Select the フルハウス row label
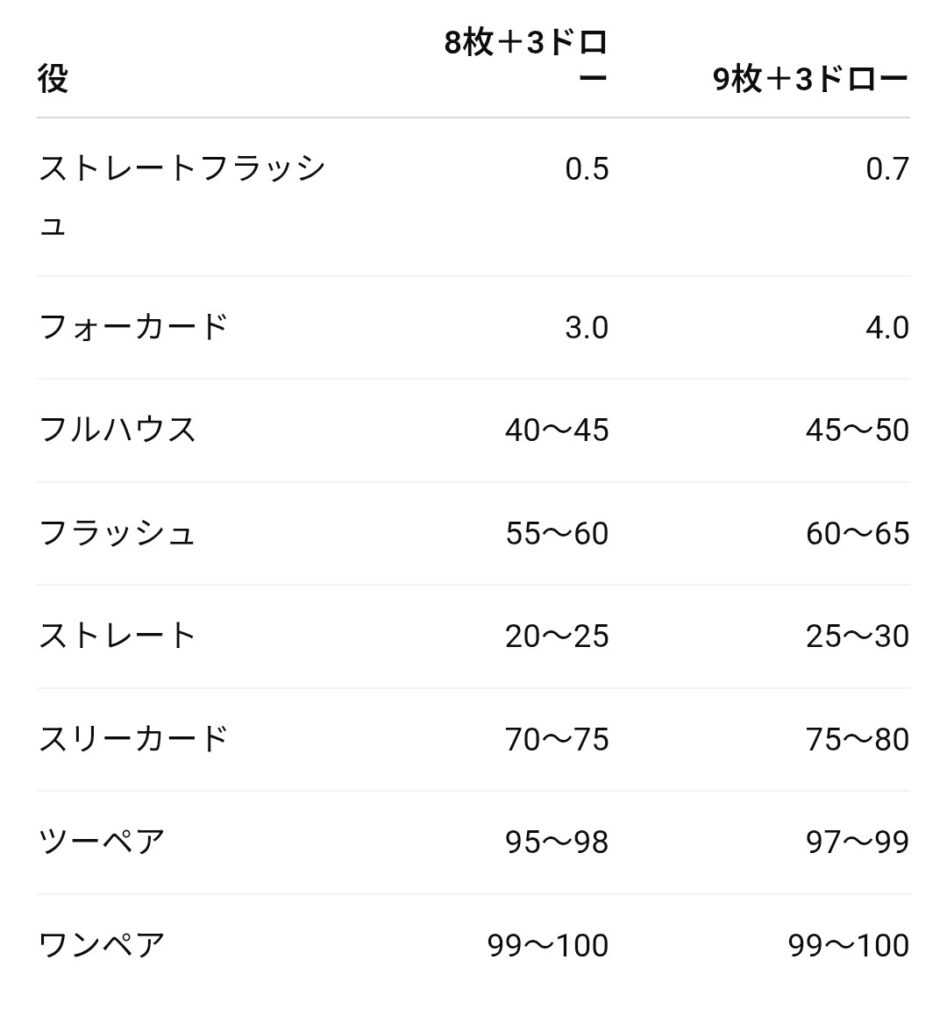The width and height of the screenshot is (947, 1024). pos(117,430)
